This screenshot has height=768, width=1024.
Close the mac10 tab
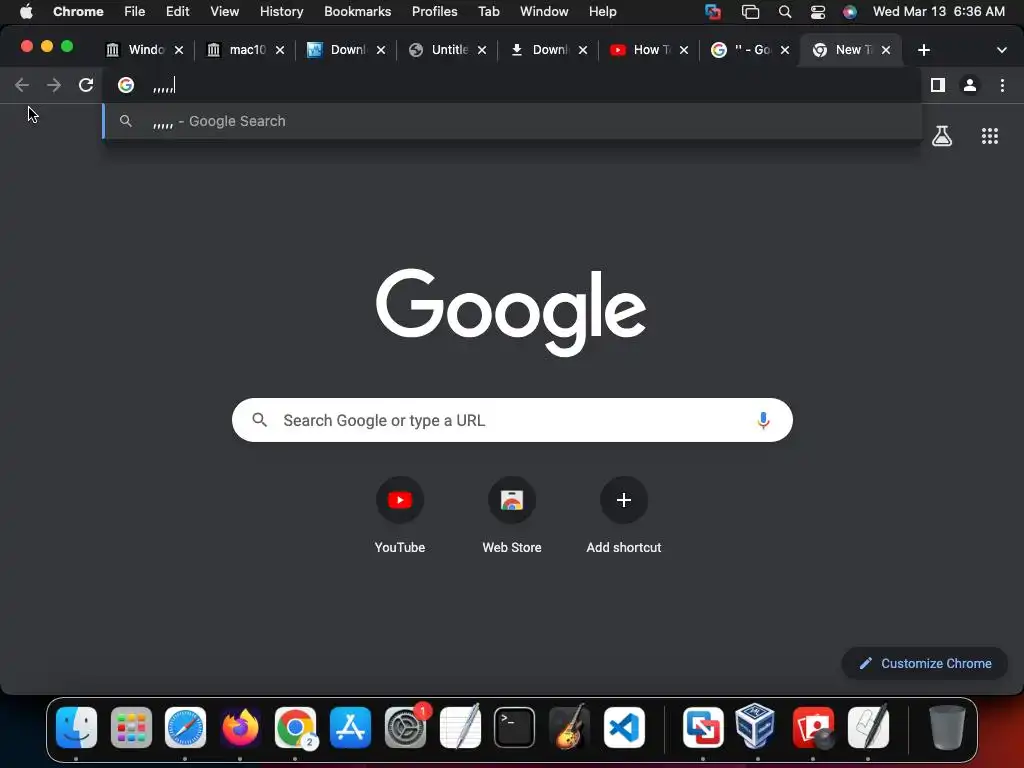tap(280, 50)
